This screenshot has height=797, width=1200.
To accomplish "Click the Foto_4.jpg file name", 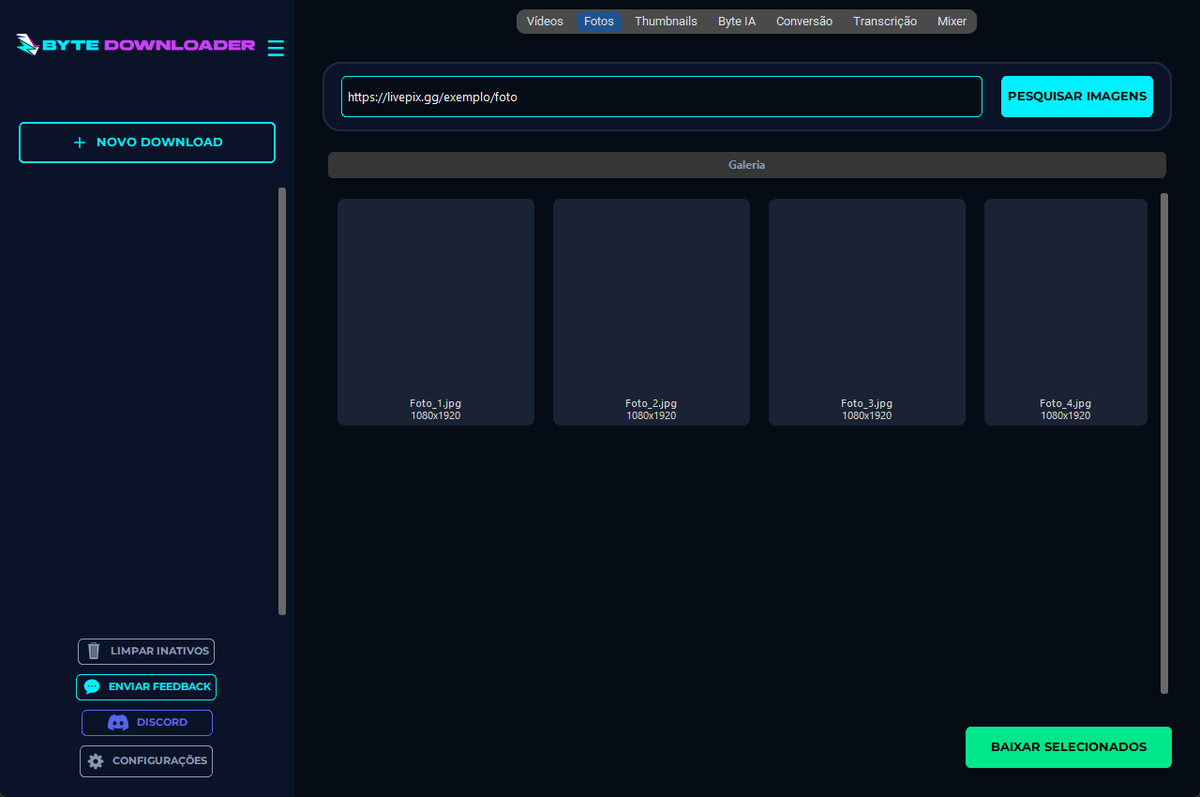I will [x=1066, y=404].
